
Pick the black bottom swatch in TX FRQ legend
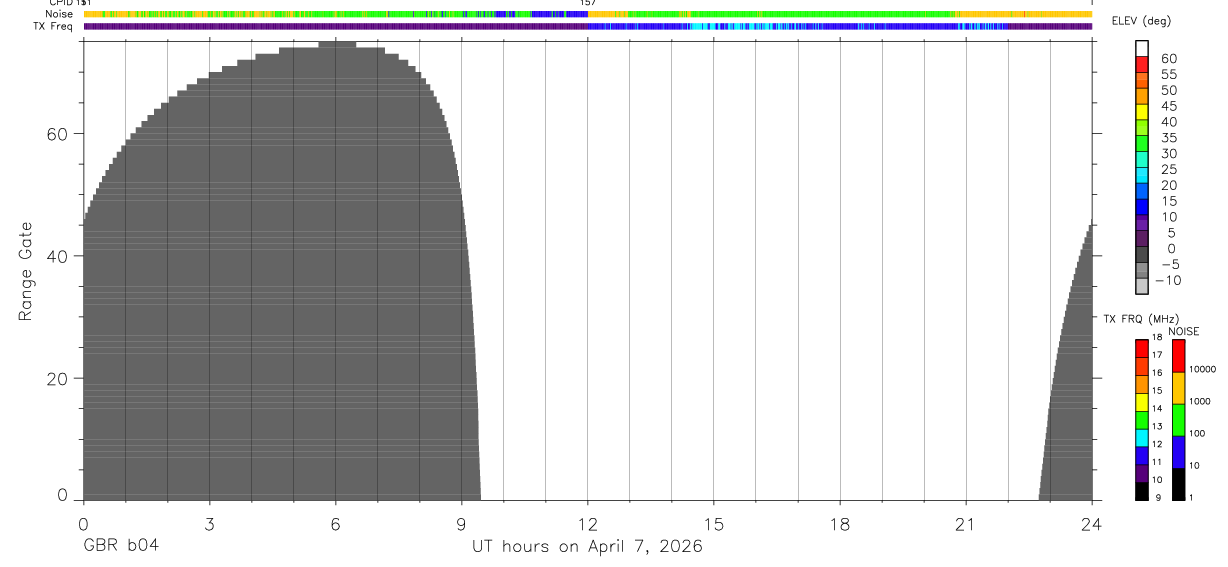click(1142, 491)
